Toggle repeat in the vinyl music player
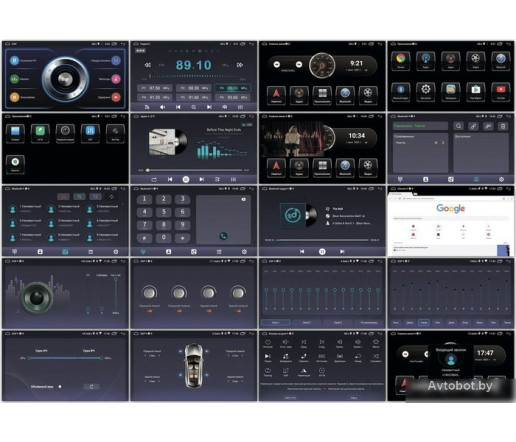Image resolution: width=516 pixels, height=442 pixels. (154, 179)
